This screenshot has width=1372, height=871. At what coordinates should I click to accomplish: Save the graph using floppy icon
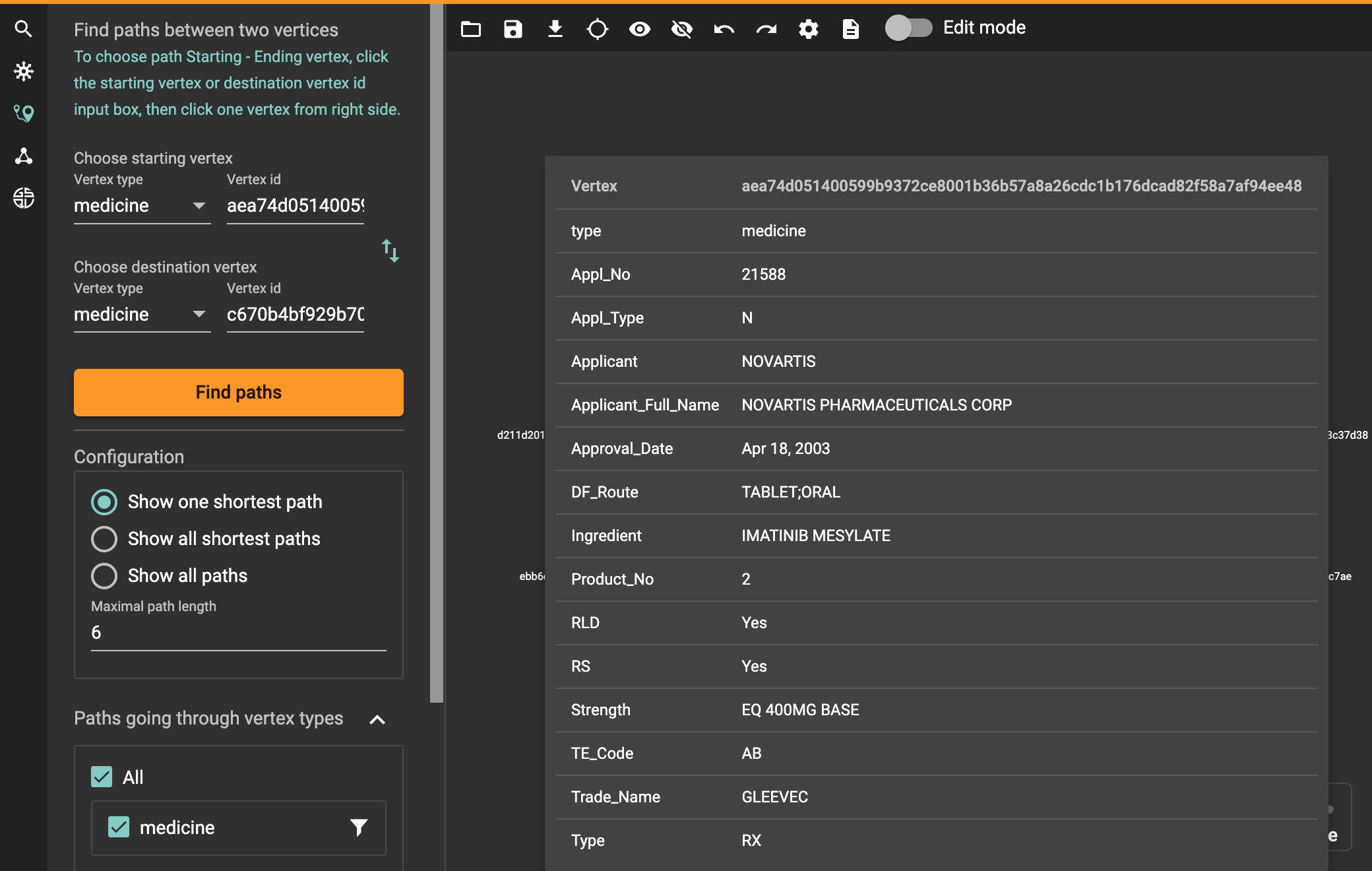click(x=513, y=29)
